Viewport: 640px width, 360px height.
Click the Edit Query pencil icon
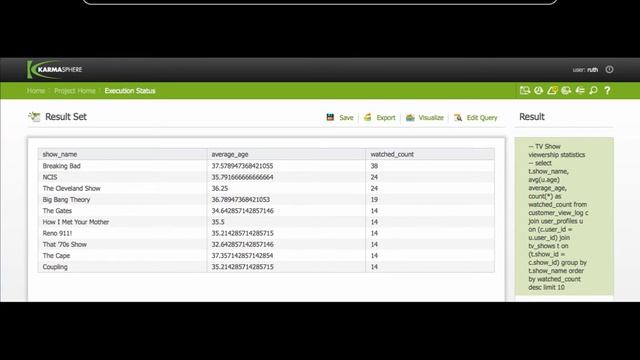click(458, 118)
